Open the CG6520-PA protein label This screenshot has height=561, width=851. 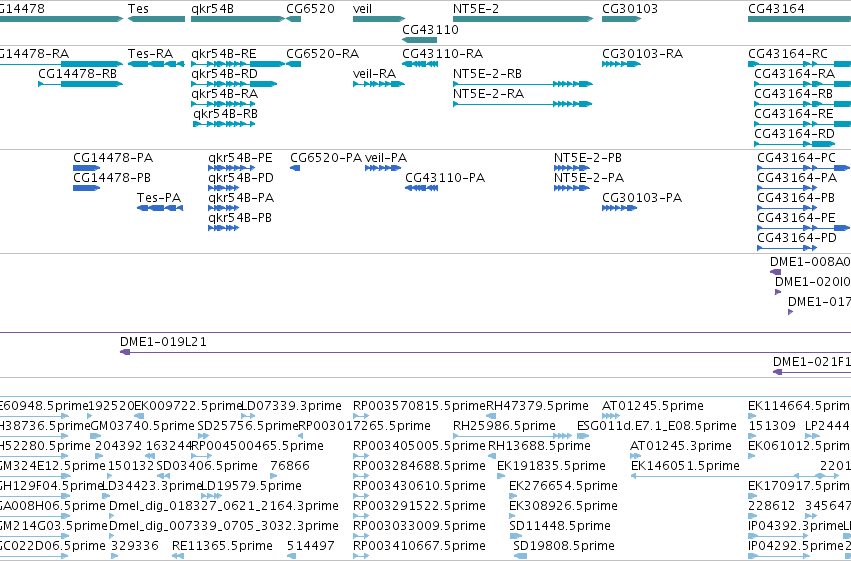tap(326, 158)
